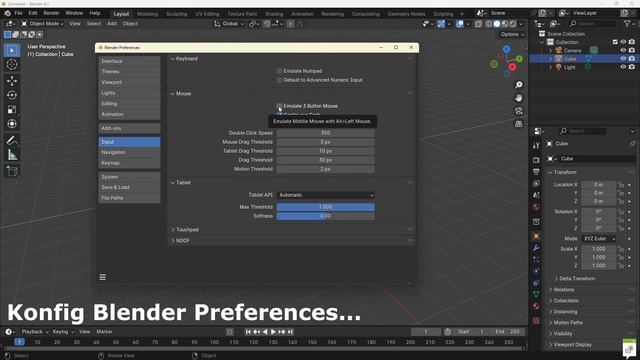Viewport: 640px width, 360px height.
Task: Select the Scale tool
Action: [x=12, y=109]
